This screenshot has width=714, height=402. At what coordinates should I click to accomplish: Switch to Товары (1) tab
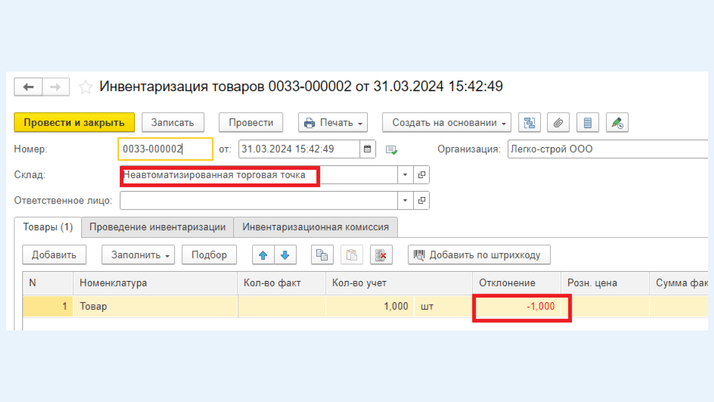48,227
